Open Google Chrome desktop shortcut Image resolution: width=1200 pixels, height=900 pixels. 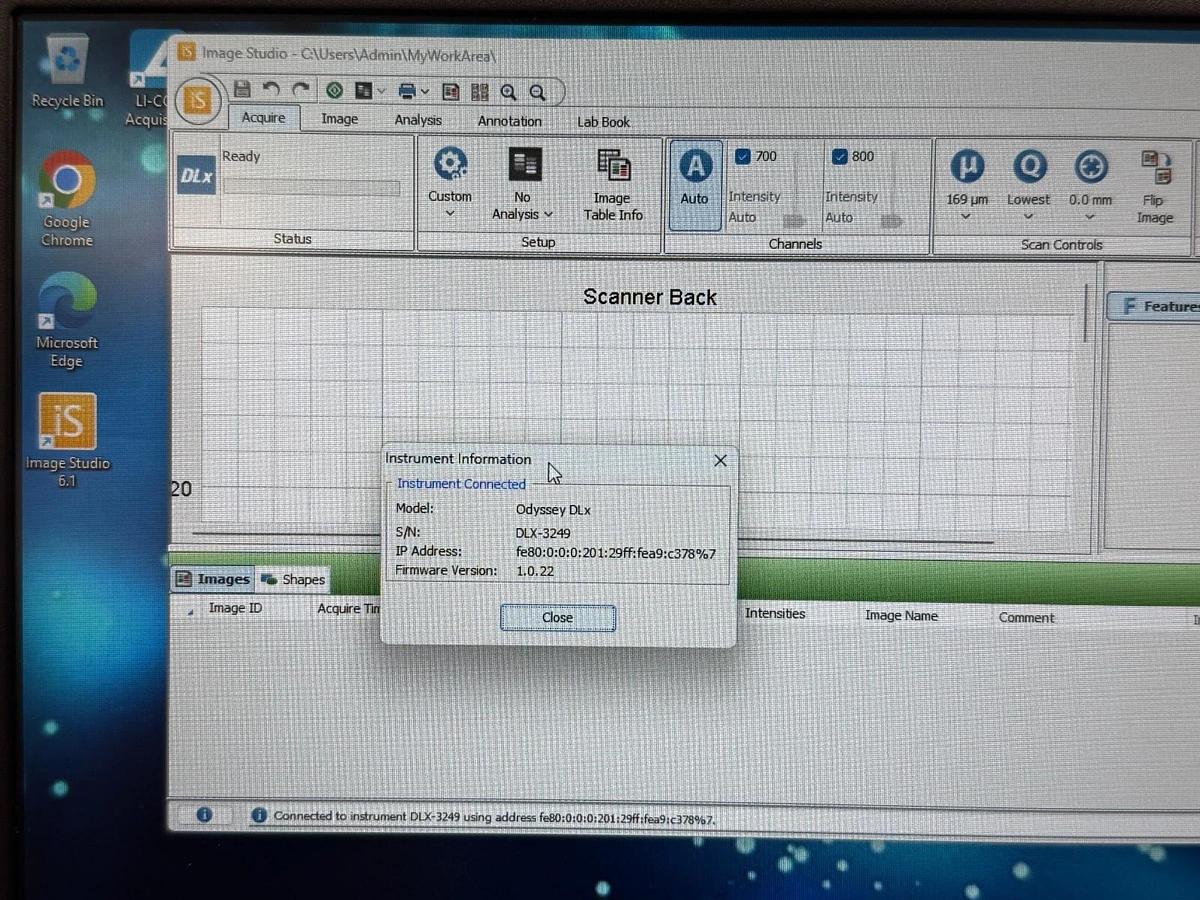coord(67,200)
